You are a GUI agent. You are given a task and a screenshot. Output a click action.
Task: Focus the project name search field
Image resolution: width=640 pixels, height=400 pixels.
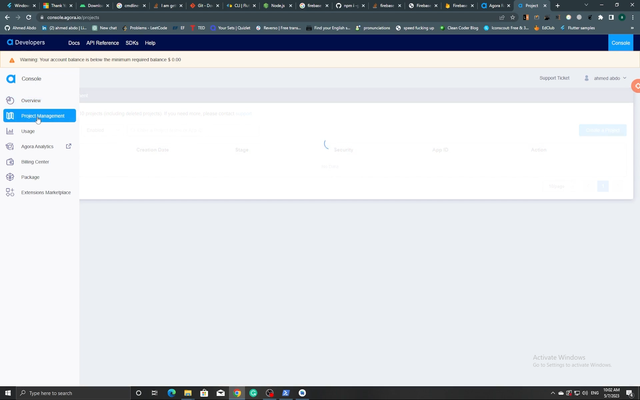[x=193, y=130]
